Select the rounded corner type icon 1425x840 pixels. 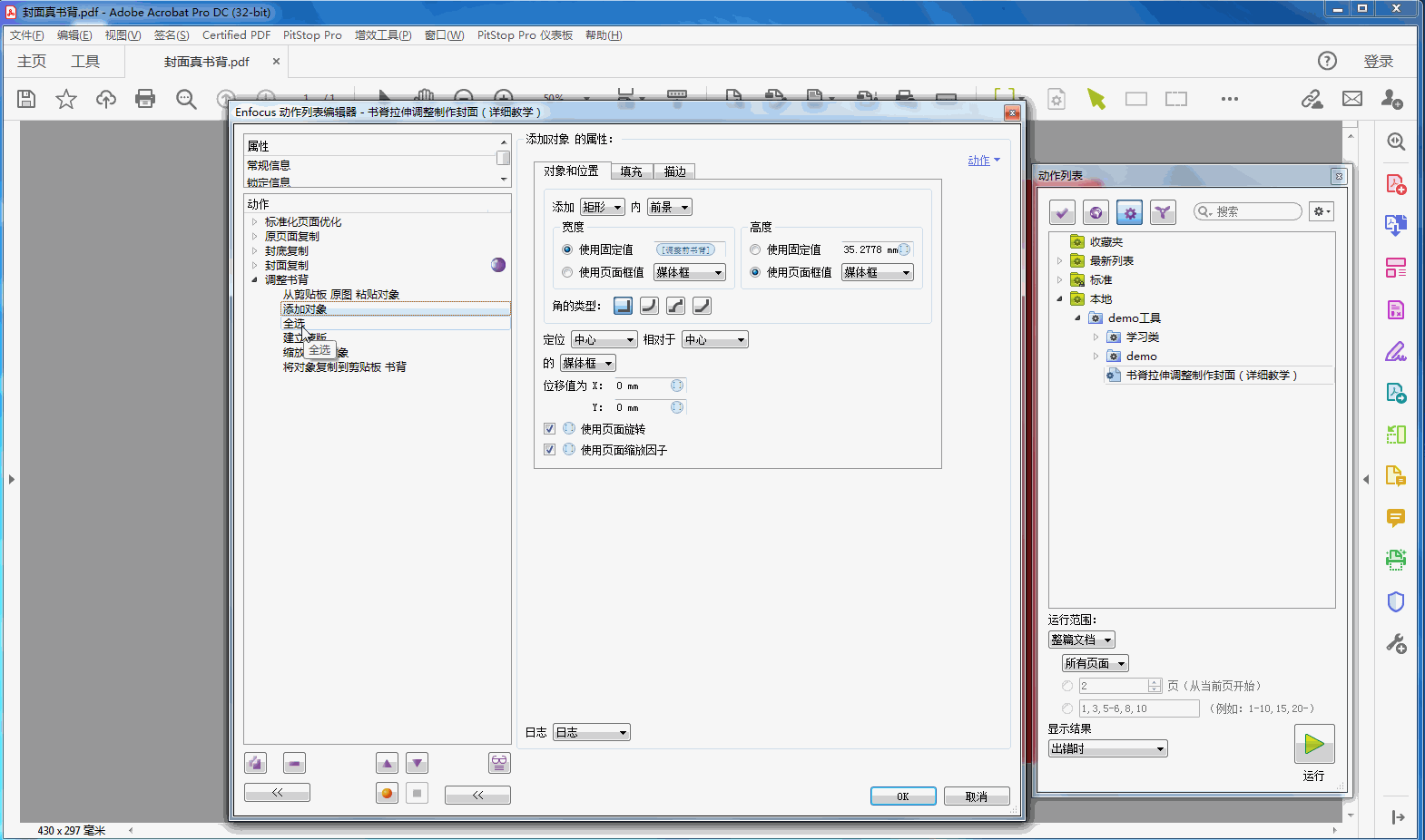649,306
